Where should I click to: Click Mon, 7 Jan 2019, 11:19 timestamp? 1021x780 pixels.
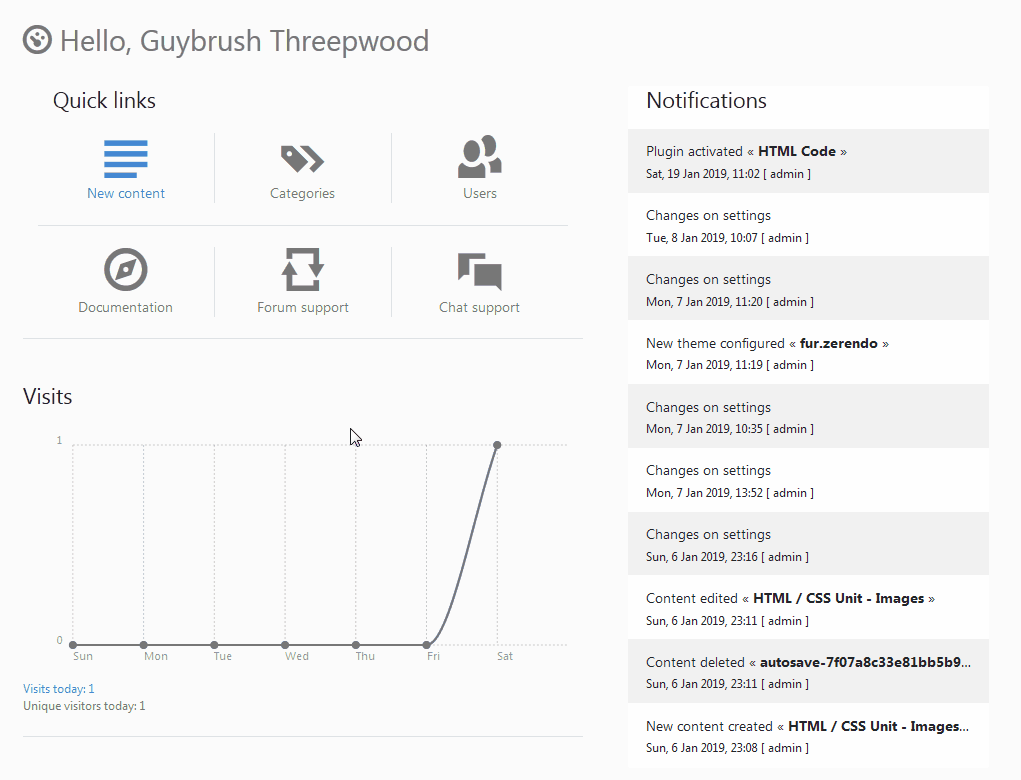(x=704, y=365)
